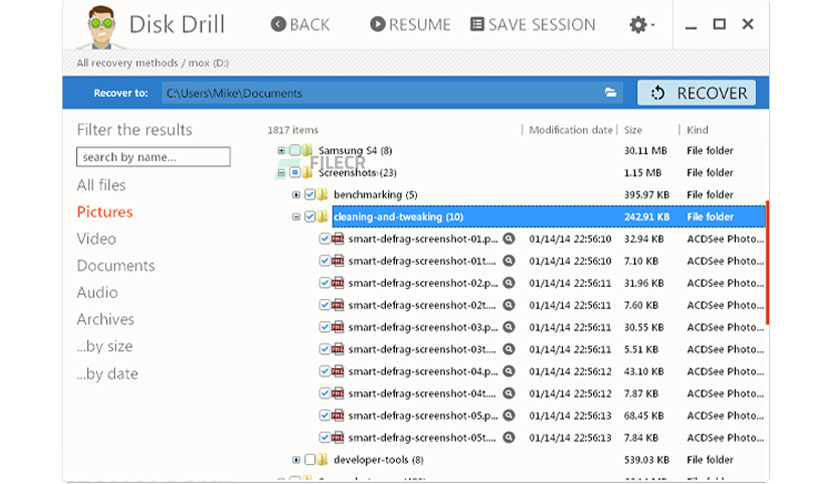Collapse the Screenshots folder
The width and height of the screenshot is (836, 484).
281,173
